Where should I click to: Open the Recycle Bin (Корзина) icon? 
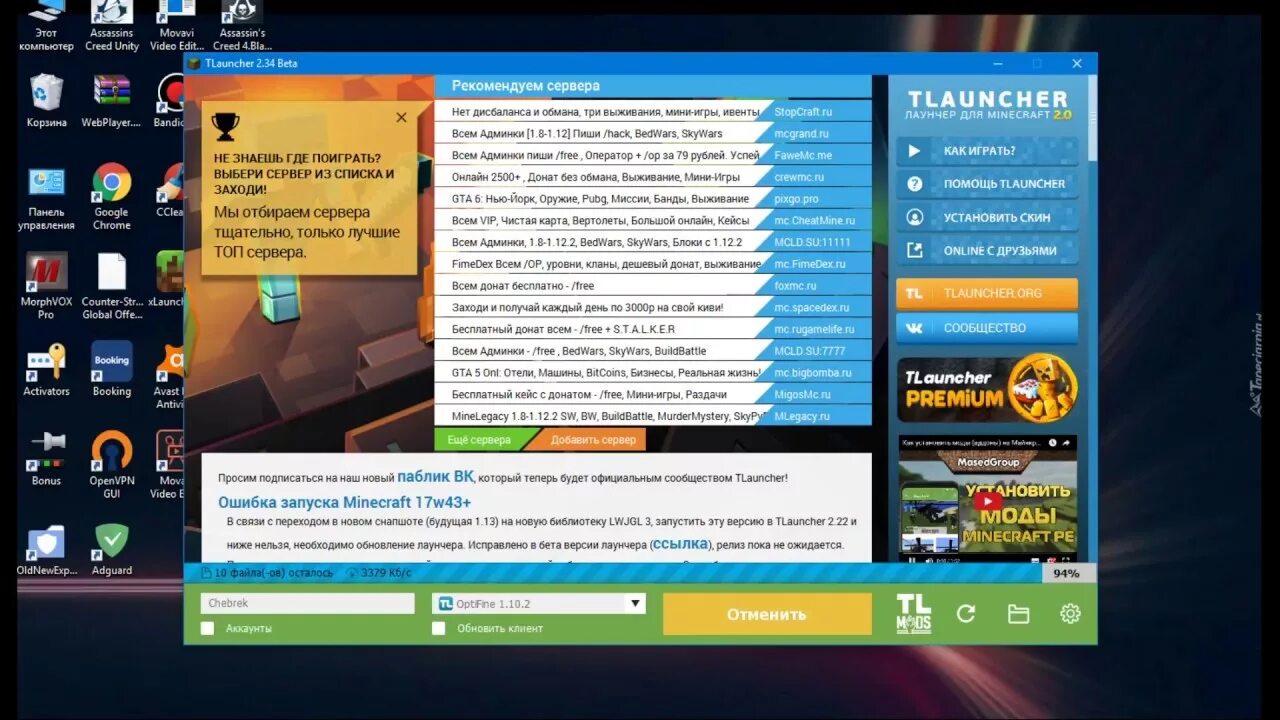[47, 101]
